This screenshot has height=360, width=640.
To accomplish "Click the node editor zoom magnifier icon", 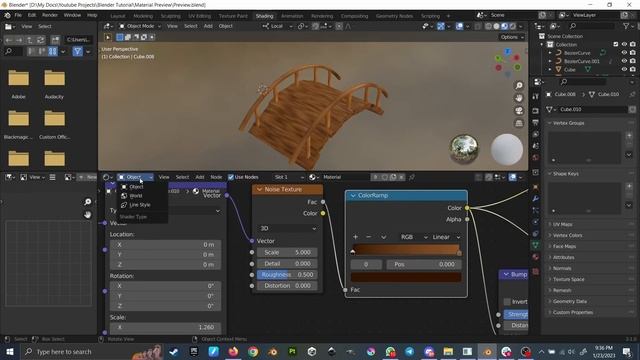I will click(87, 202).
